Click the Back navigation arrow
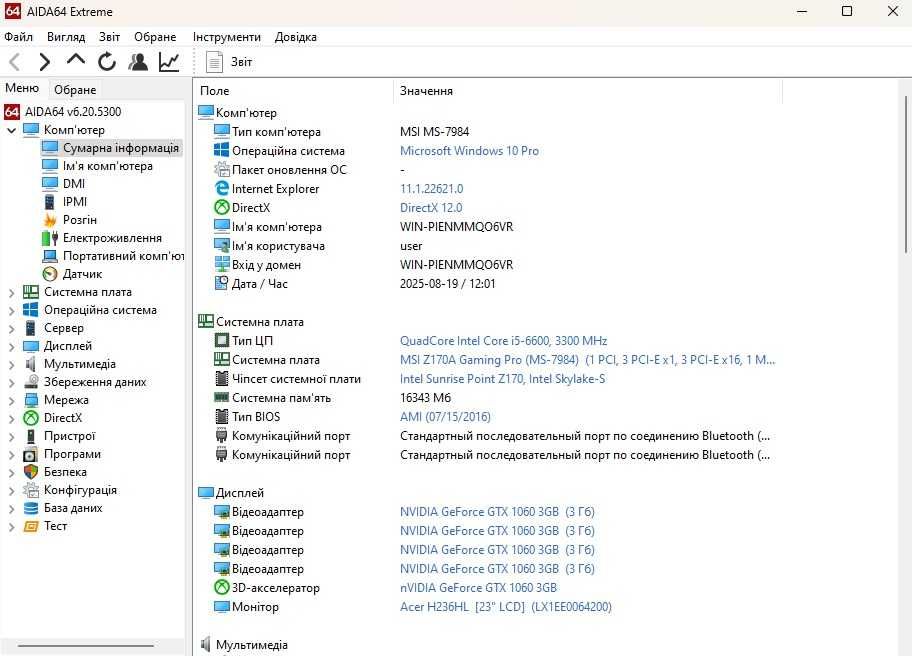Screen dimensions: 912x656 coord(15,62)
